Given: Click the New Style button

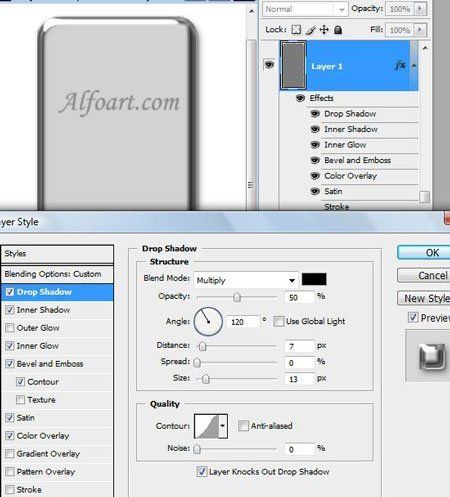Looking at the screenshot, I should pos(424,298).
